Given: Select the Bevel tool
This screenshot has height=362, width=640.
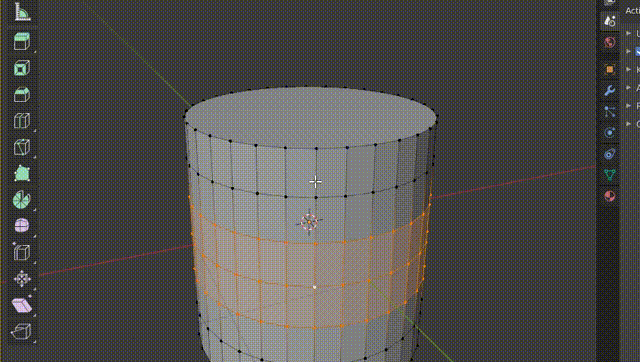Looking at the screenshot, I should 22,94.
